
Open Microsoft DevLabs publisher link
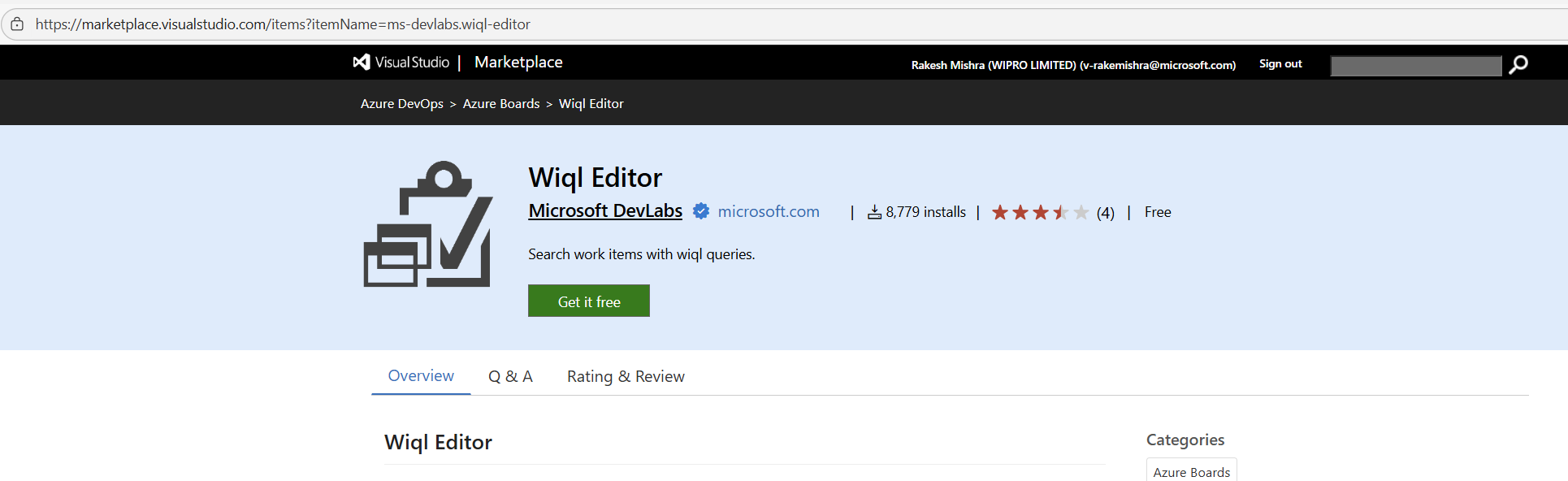[605, 210]
